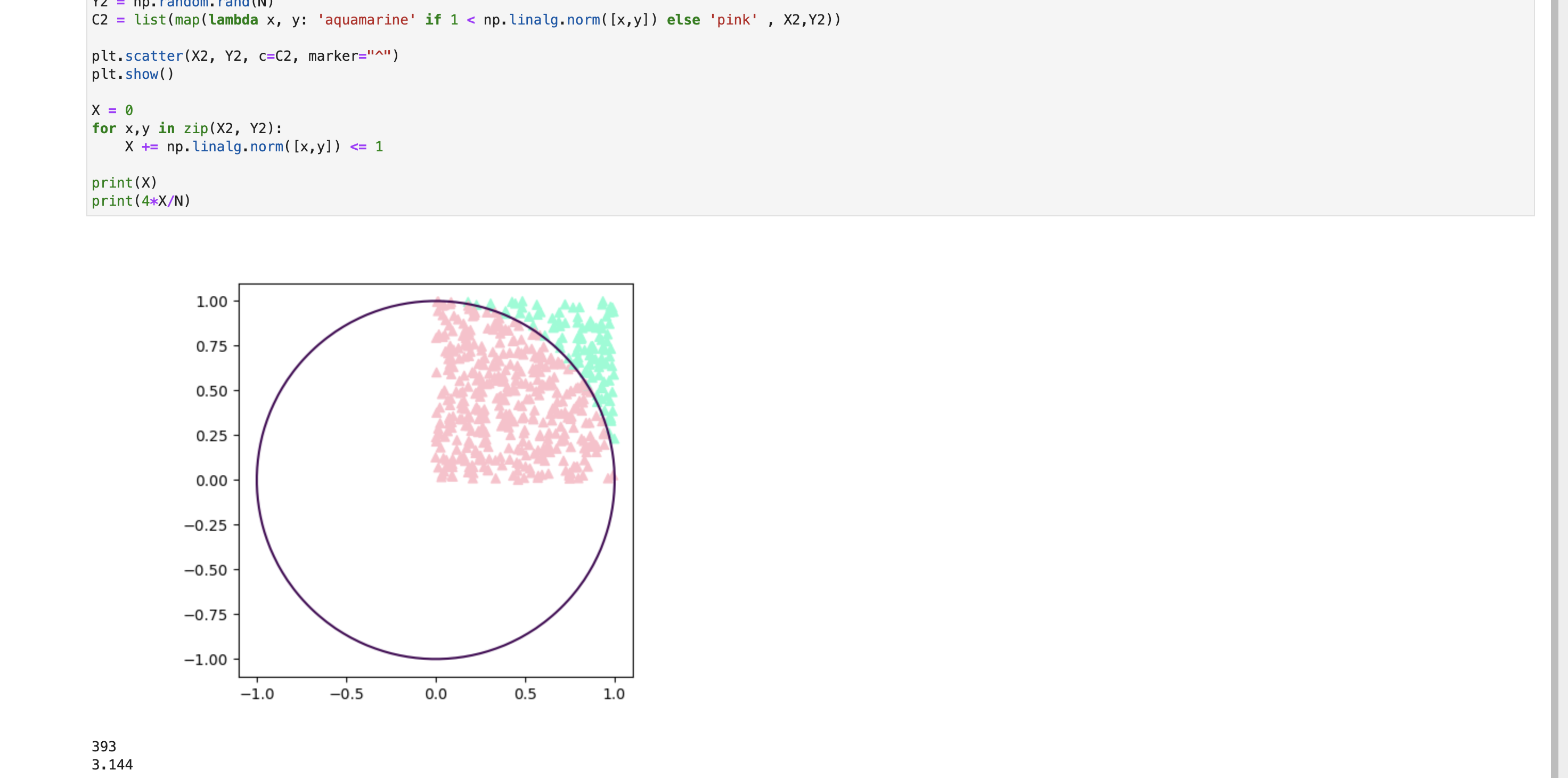Click the 1.00 tick label on y-axis
This screenshot has height=778, width=1568.
tap(211, 301)
